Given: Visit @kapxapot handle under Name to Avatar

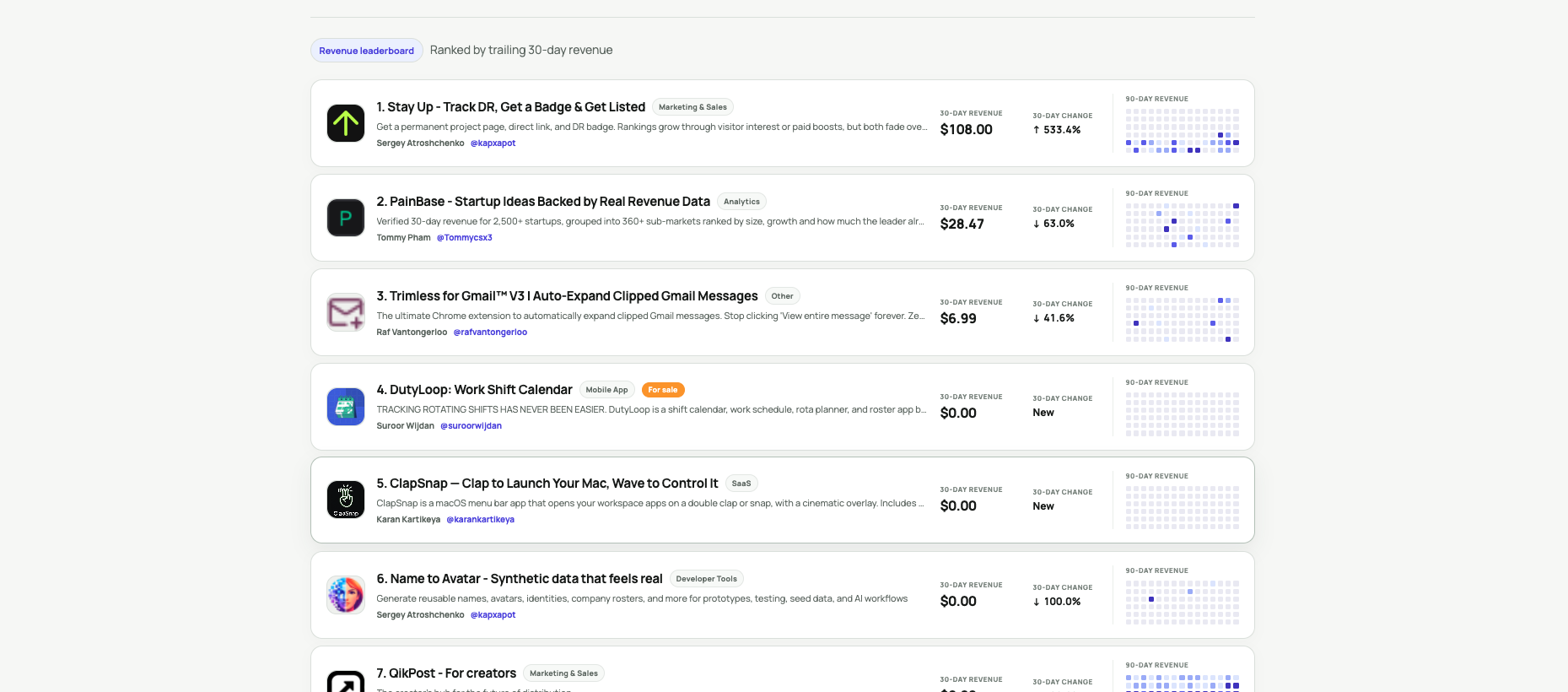Looking at the screenshot, I should tap(493, 615).
